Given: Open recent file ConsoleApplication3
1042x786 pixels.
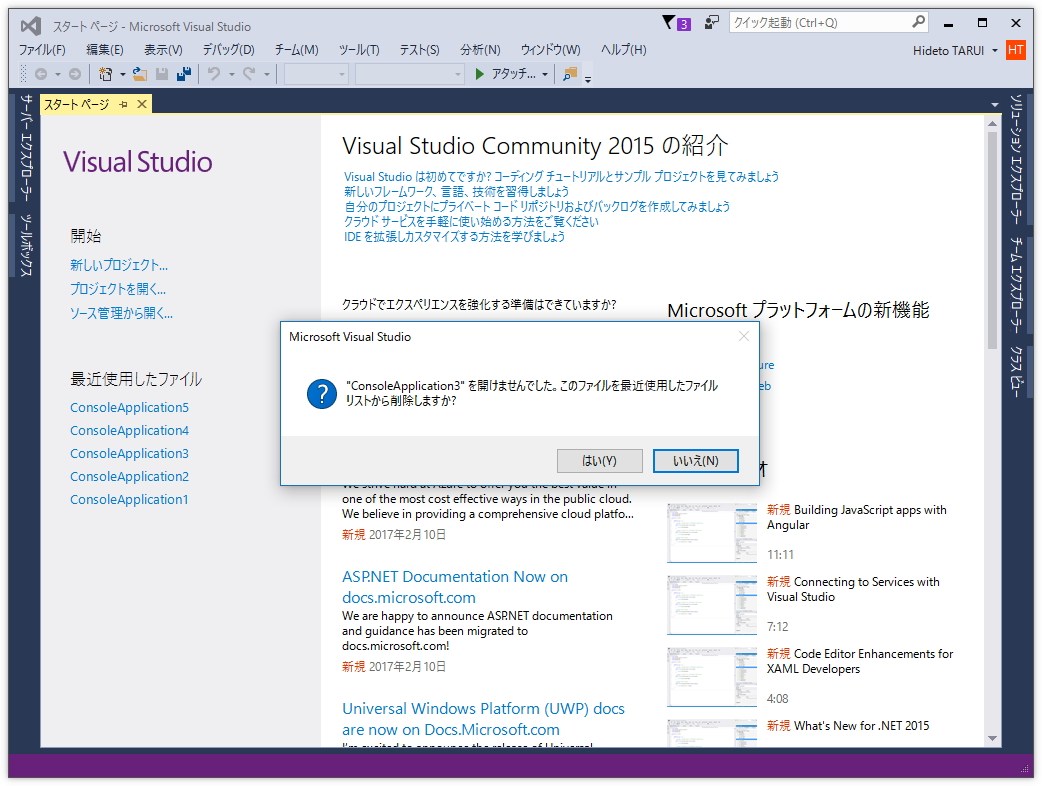Looking at the screenshot, I should pyautogui.click(x=130, y=453).
